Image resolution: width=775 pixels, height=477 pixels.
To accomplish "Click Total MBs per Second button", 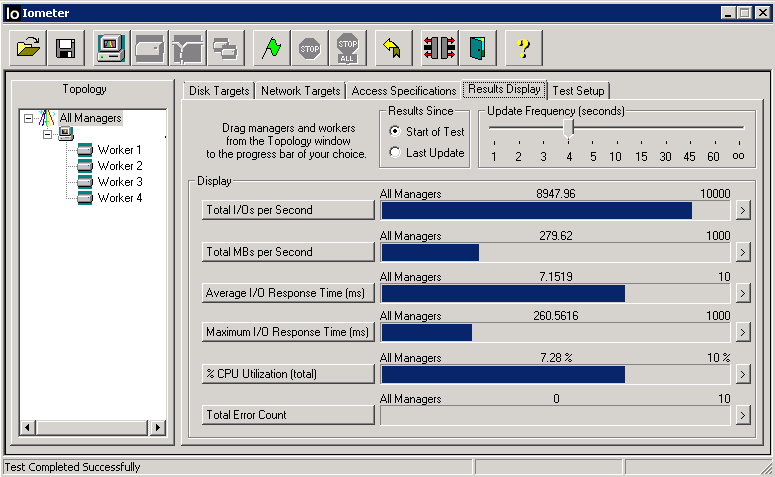I will pyautogui.click(x=288, y=252).
